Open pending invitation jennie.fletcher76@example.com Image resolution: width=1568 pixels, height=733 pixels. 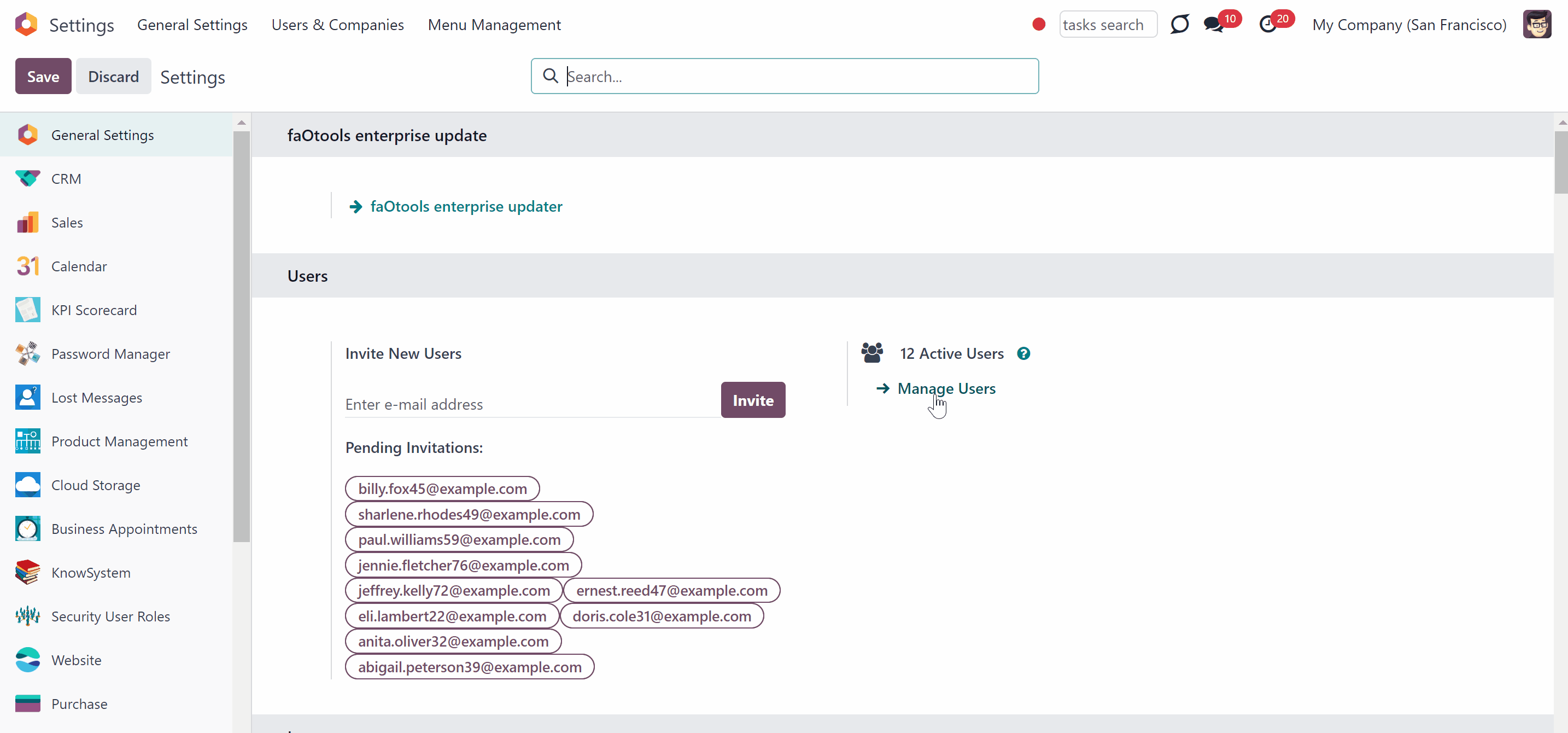click(x=463, y=566)
